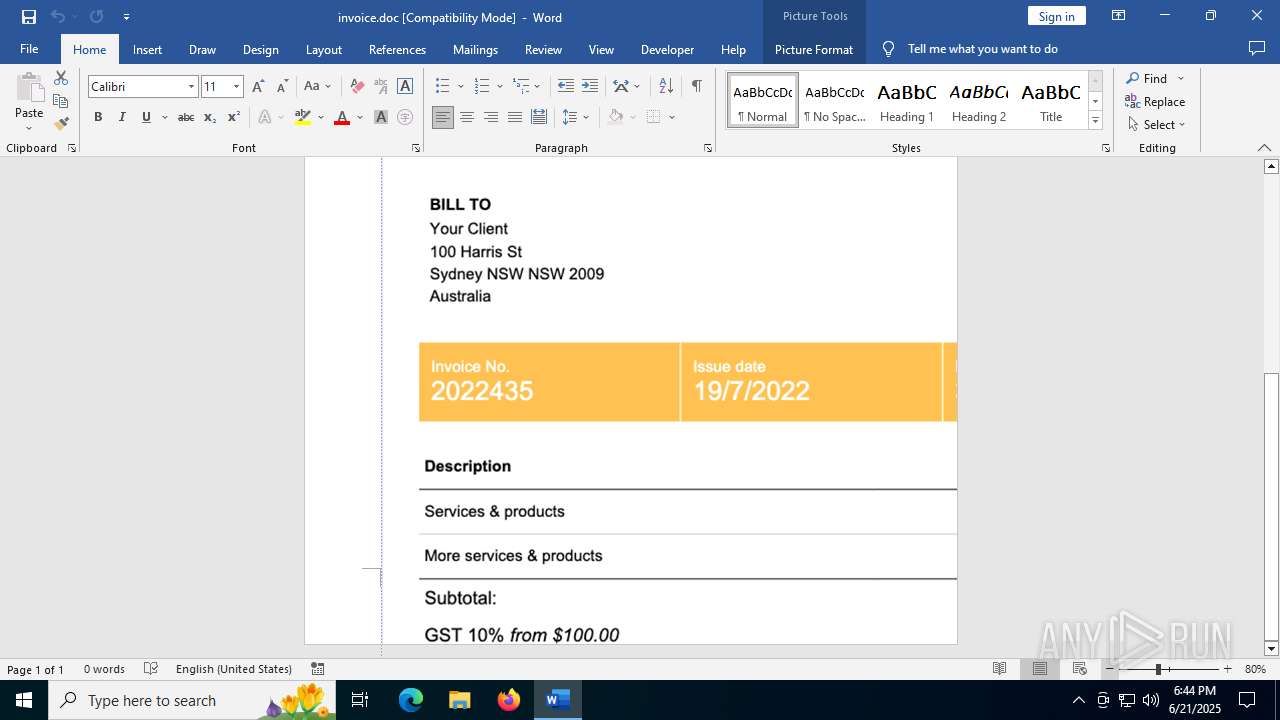
Task: Switch to the Developer tab
Action: 667,49
